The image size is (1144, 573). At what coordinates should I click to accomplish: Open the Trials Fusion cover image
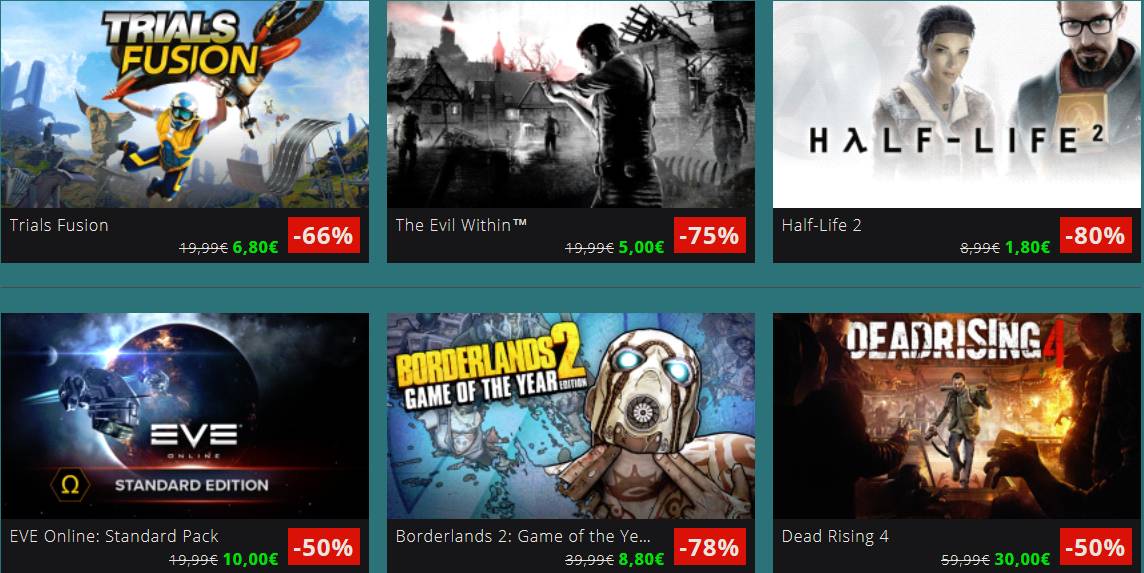185,104
